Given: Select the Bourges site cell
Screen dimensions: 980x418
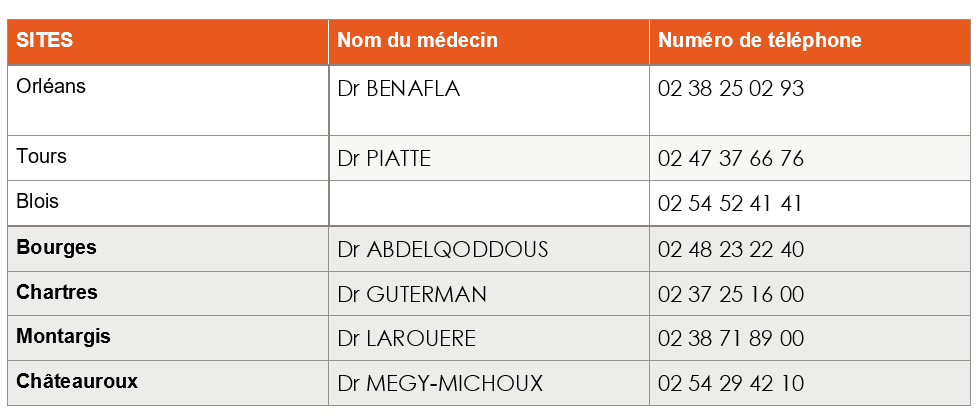Looking at the screenshot, I should 56,247.
